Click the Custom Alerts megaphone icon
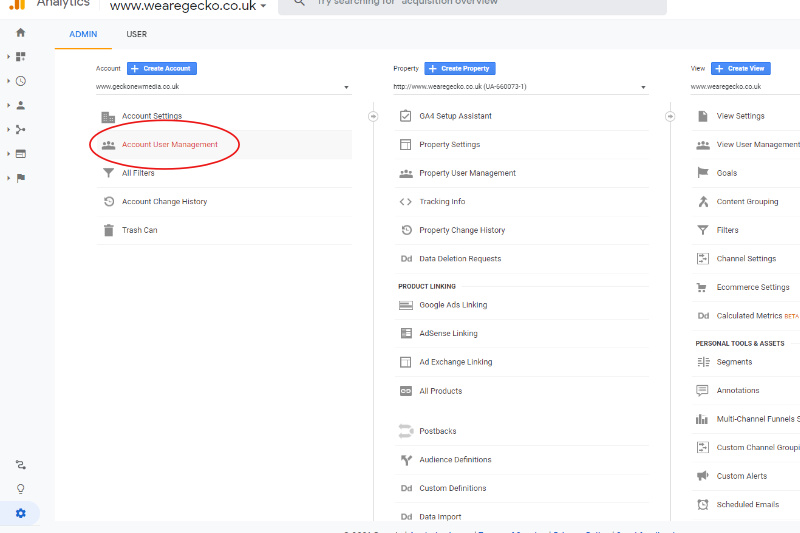This screenshot has width=800, height=533. 703,476
